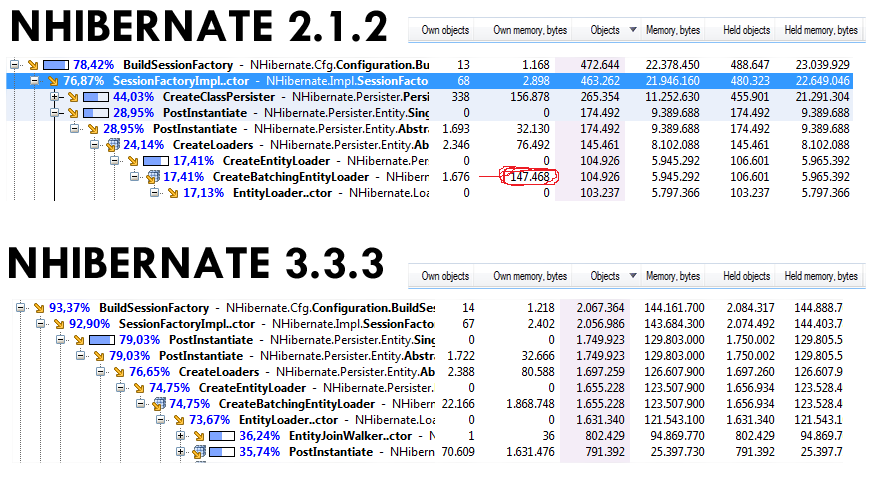This screenshot has height=478, width=874.
Task: Click arrow icon of CreateEntityLoader 17,41%
Action: tap(133, 161)
